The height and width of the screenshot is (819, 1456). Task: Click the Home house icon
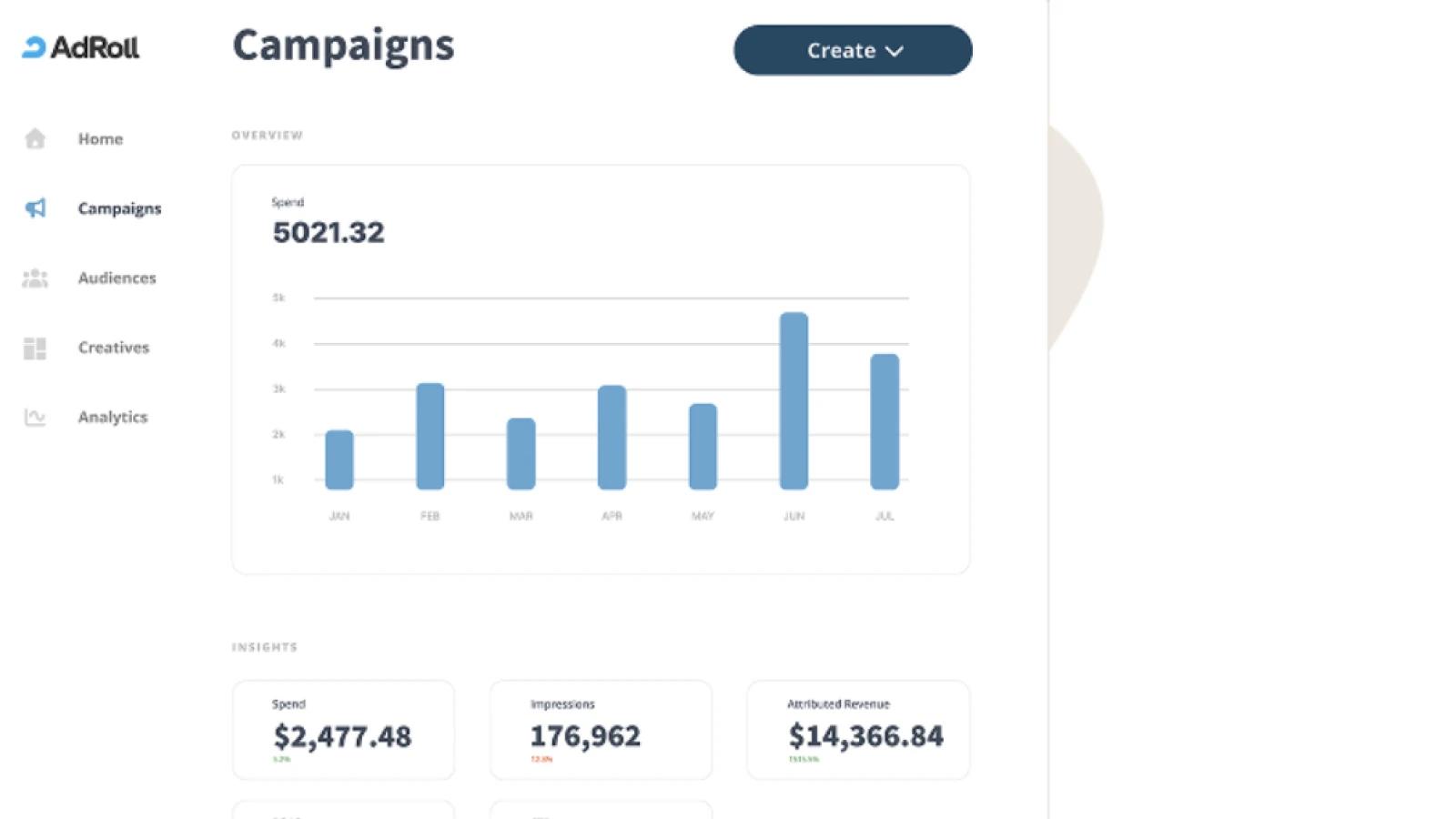tap(35, 138)
